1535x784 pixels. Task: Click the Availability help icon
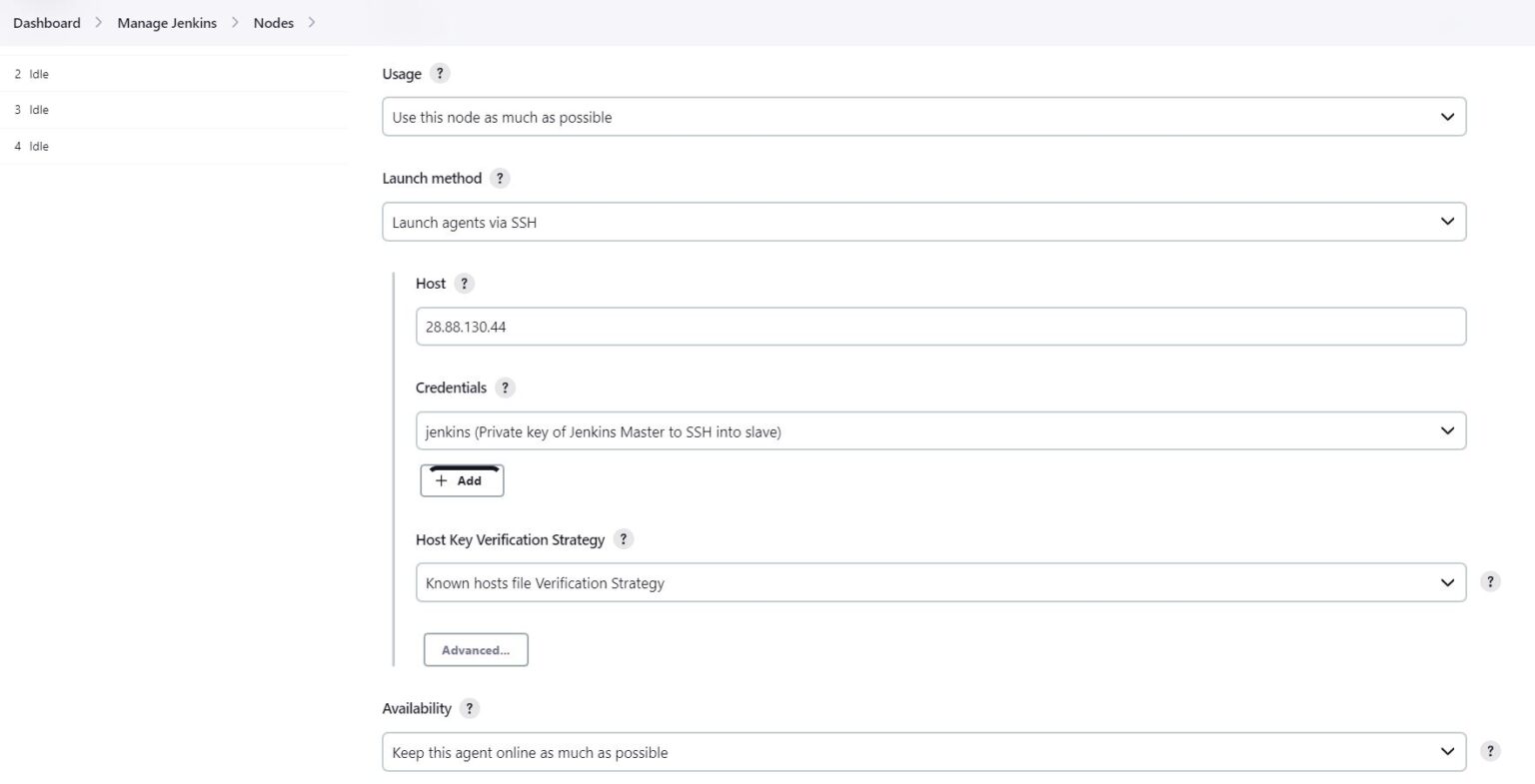coord(470,707)
